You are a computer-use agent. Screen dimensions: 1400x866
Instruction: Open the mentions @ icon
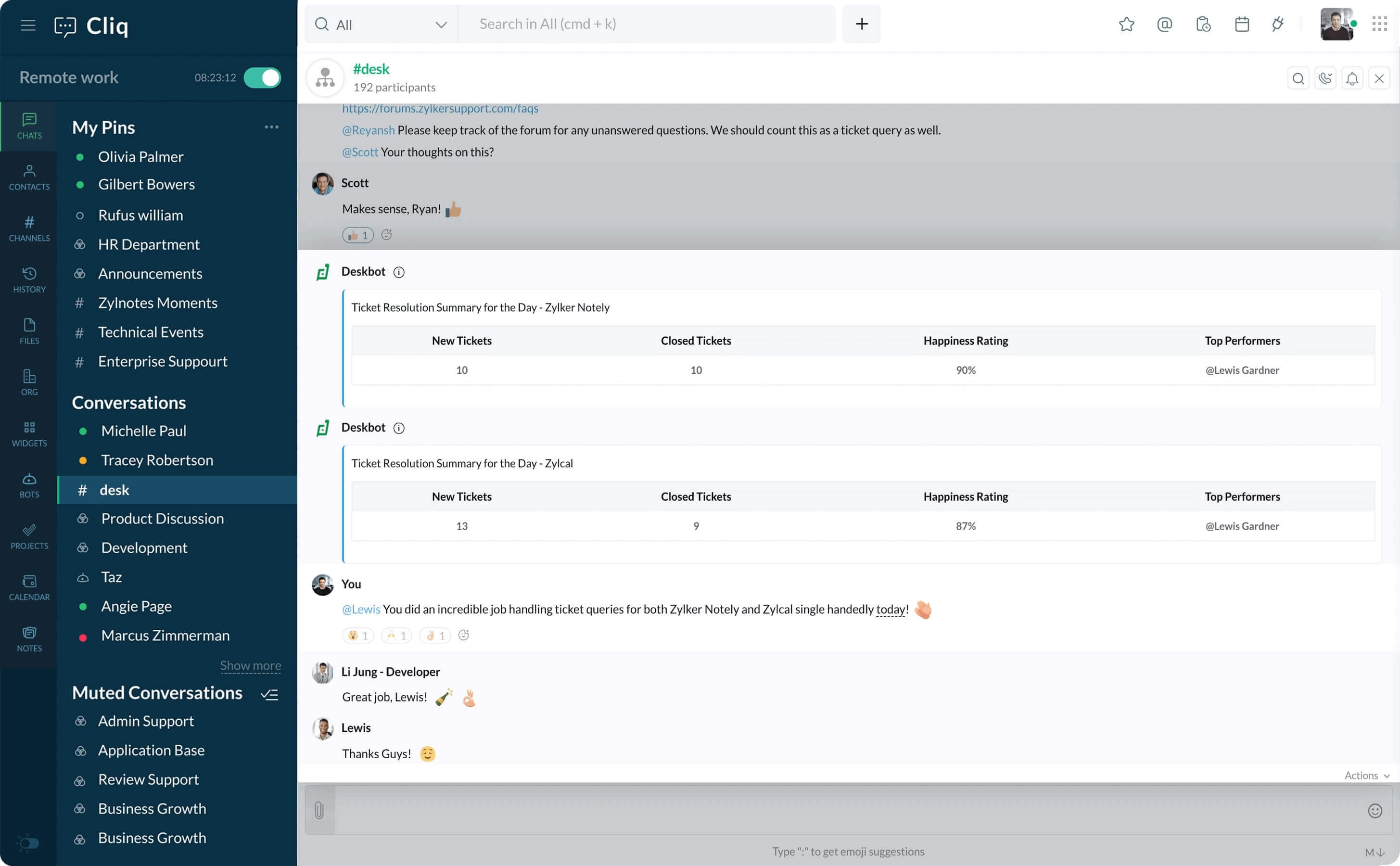[1164, 24]
